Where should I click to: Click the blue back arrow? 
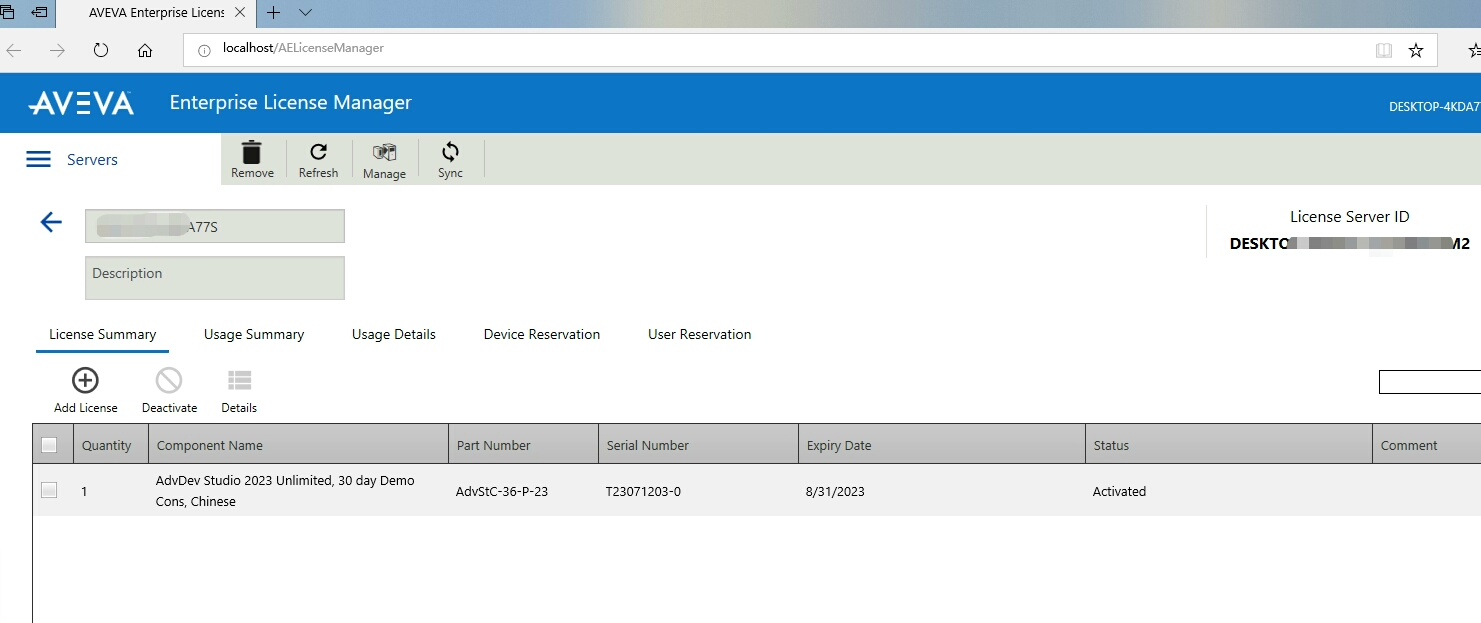[x=51, y=223]
